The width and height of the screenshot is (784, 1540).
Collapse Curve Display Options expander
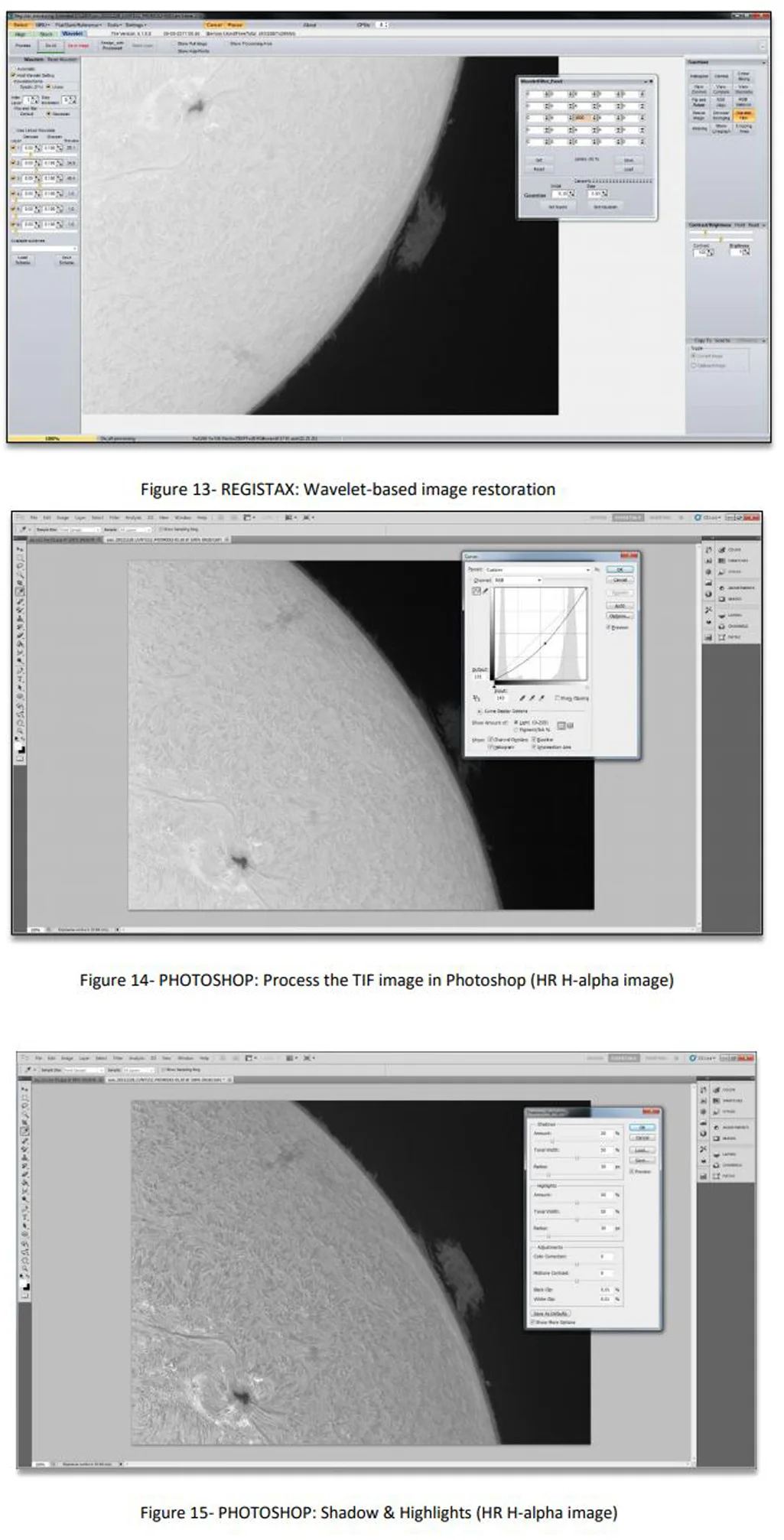pos(480,711)
